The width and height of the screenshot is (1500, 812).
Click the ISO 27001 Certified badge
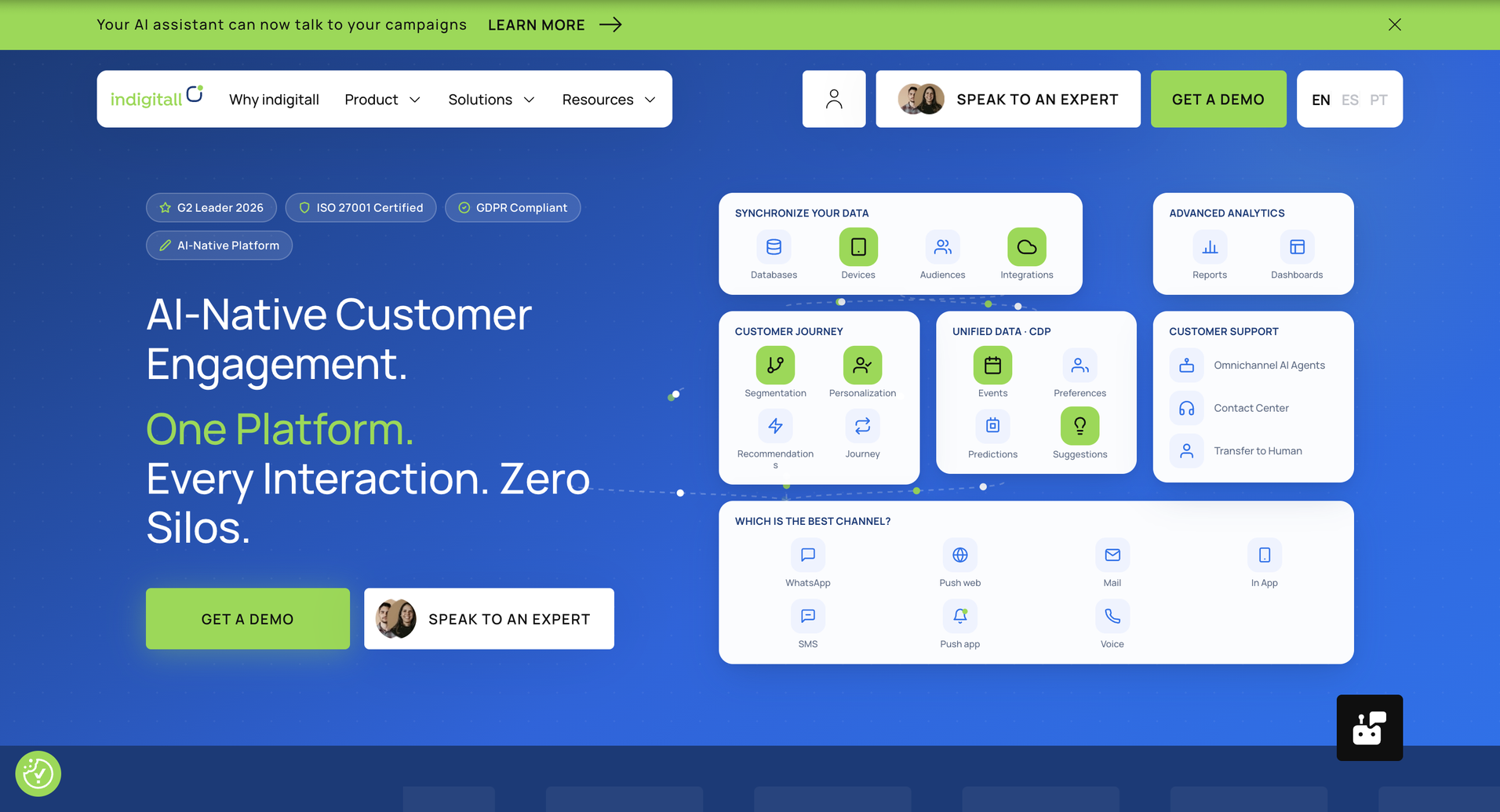[361, 207]
